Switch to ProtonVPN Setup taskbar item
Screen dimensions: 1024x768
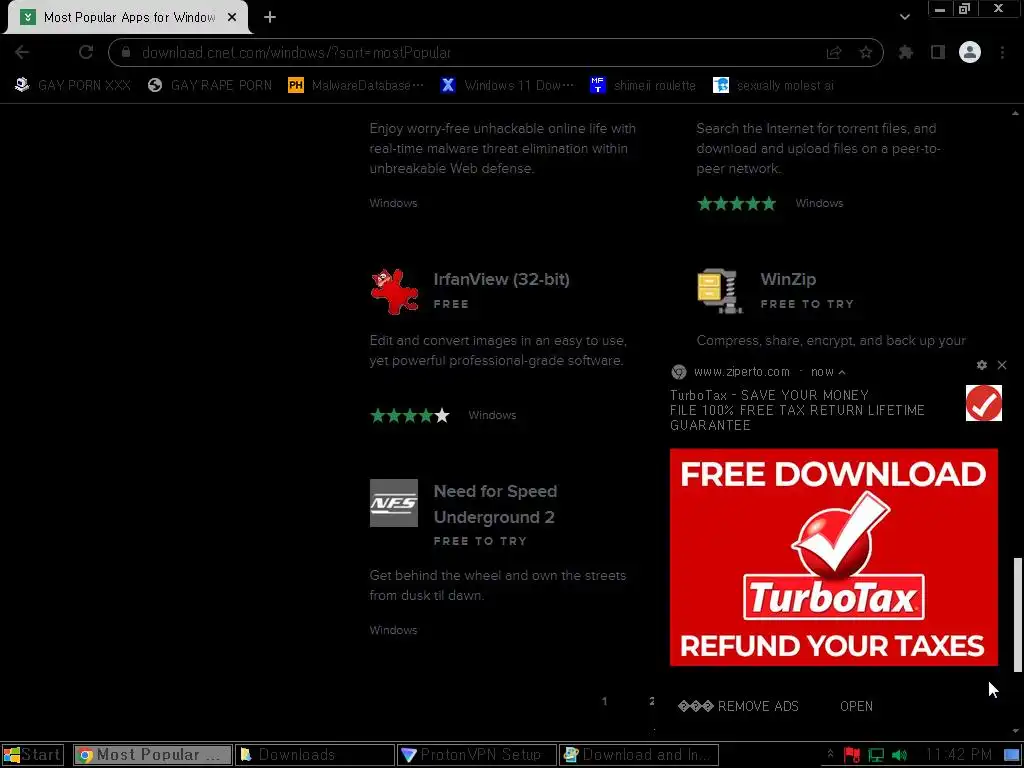click(477, 755)
